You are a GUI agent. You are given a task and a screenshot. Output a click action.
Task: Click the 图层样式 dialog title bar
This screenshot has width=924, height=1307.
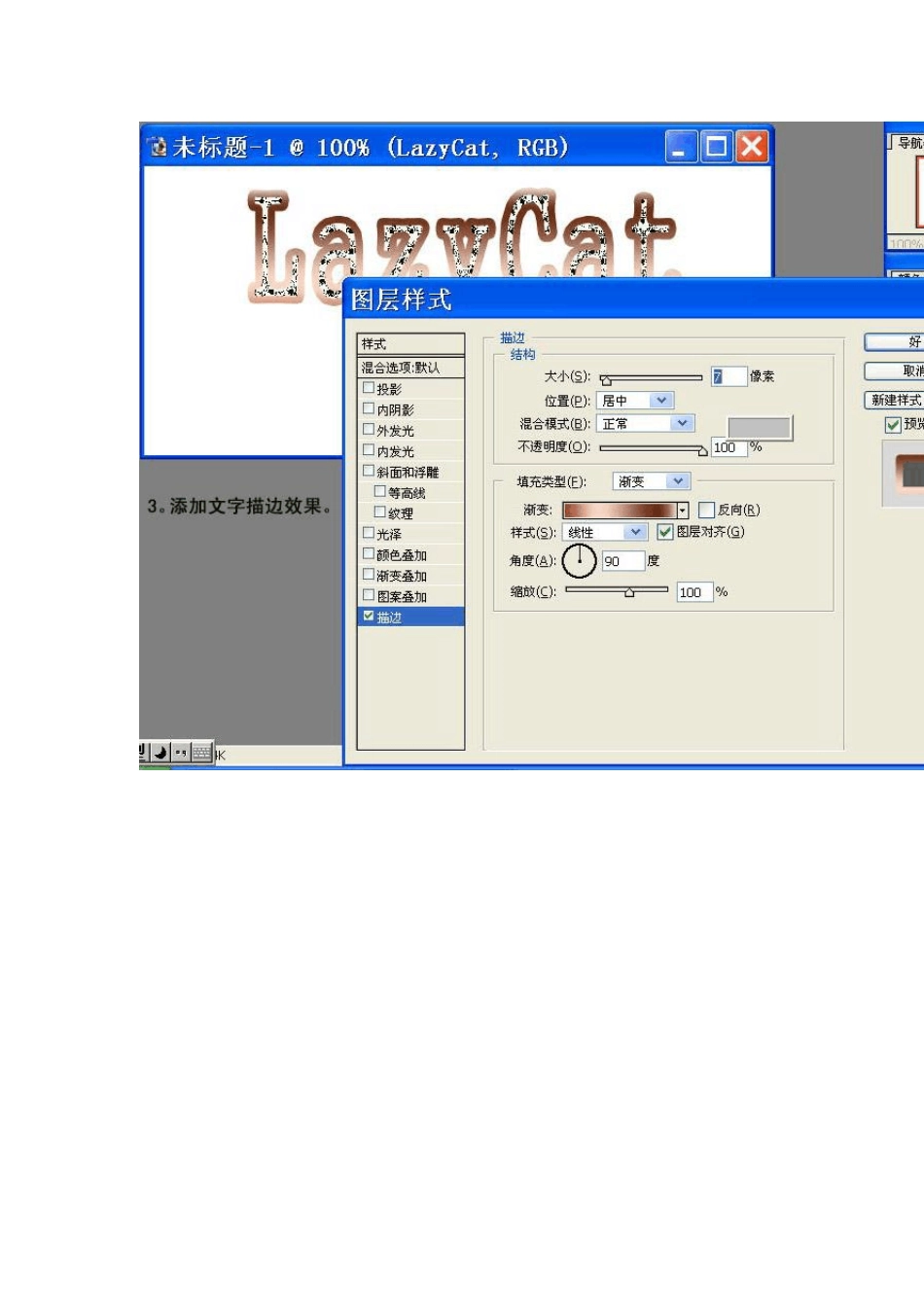coord(634,299)
